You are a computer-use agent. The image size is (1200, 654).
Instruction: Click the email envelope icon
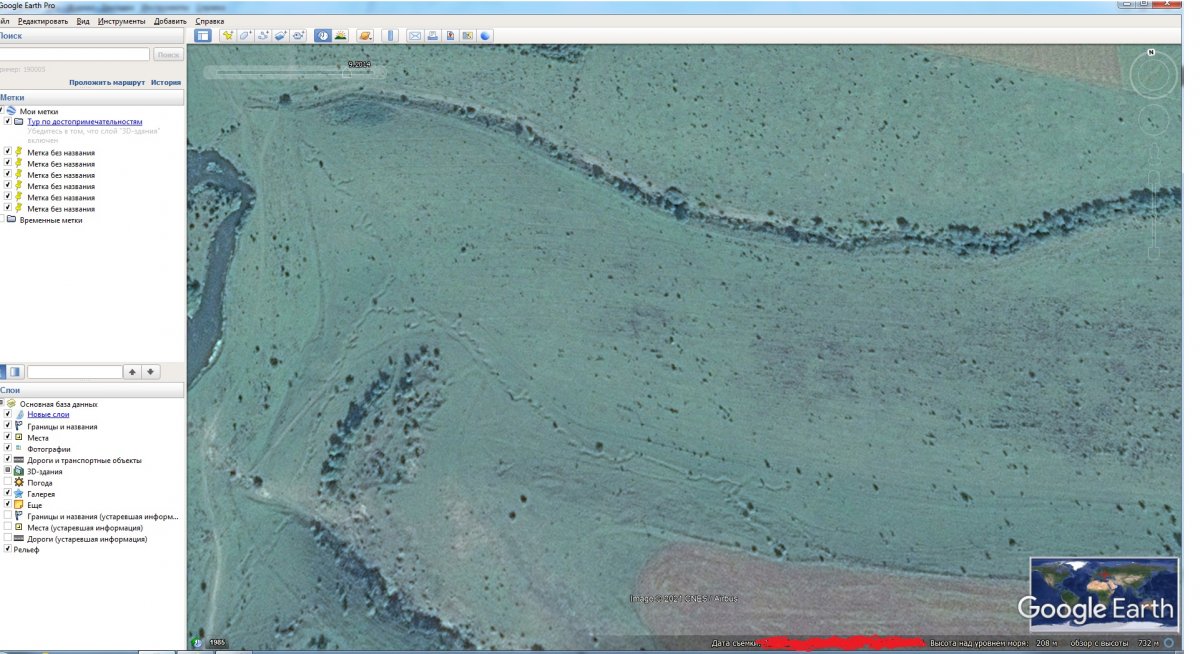414,36
